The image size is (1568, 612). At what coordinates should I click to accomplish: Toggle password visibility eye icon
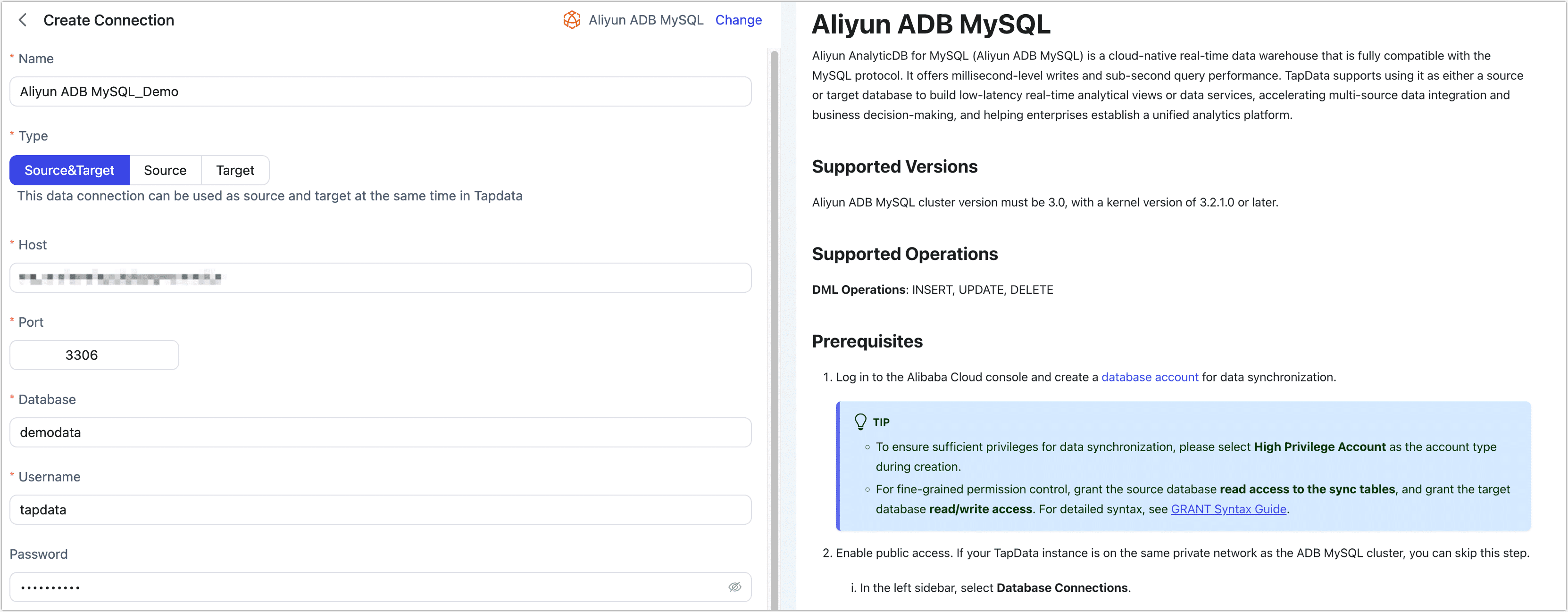[x=734, y=587]
